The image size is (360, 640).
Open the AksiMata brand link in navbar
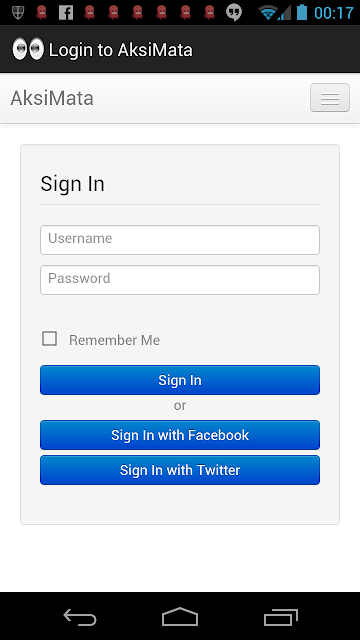[x=52, y=98]
